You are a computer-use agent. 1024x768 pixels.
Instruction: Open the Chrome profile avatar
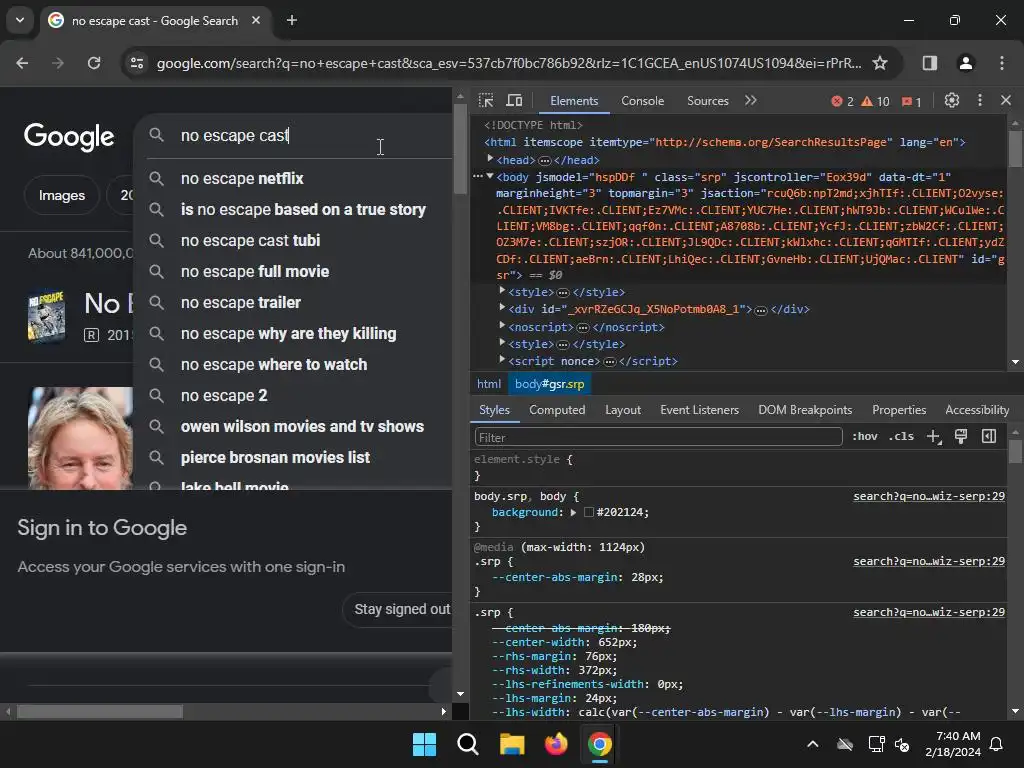coord(965,63)
